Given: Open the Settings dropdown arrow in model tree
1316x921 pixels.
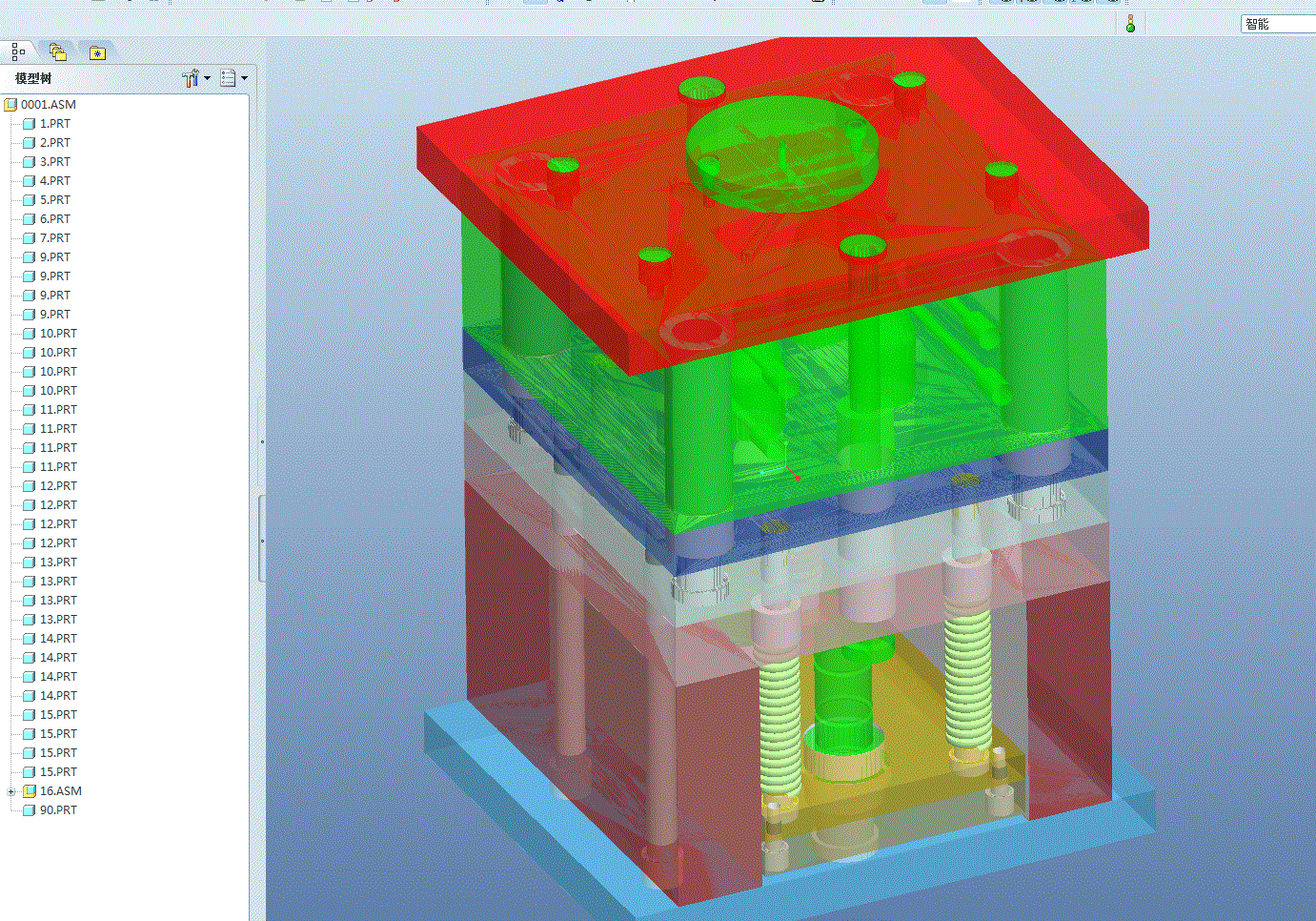Looking at the screenshot, I should click(208, 78).
